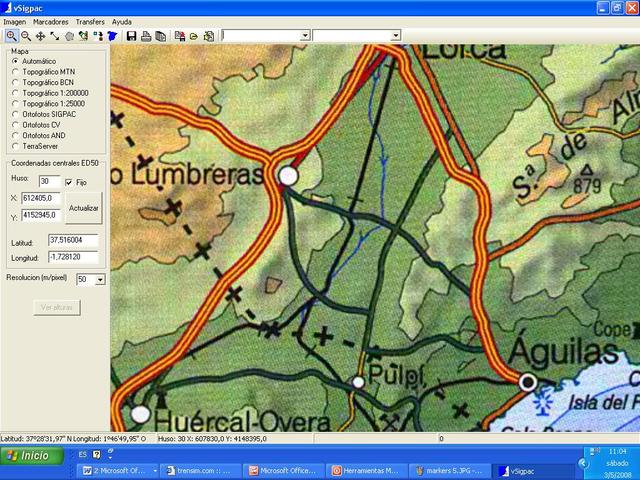Select the Topográfico MTN map option
The height and width of the screenshot is (480, 640).
pos(15,72)
